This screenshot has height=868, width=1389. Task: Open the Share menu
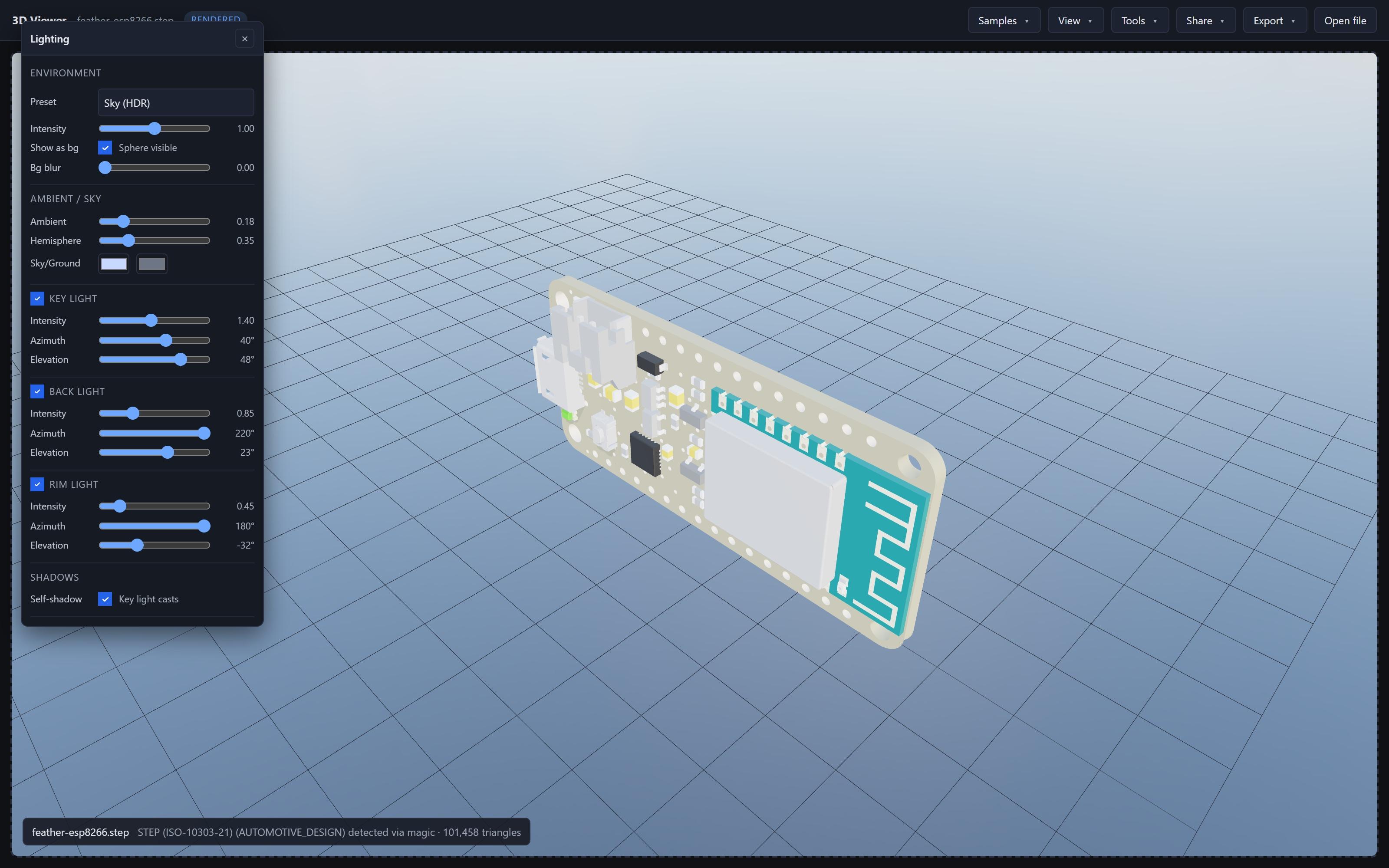point(1206,21)
